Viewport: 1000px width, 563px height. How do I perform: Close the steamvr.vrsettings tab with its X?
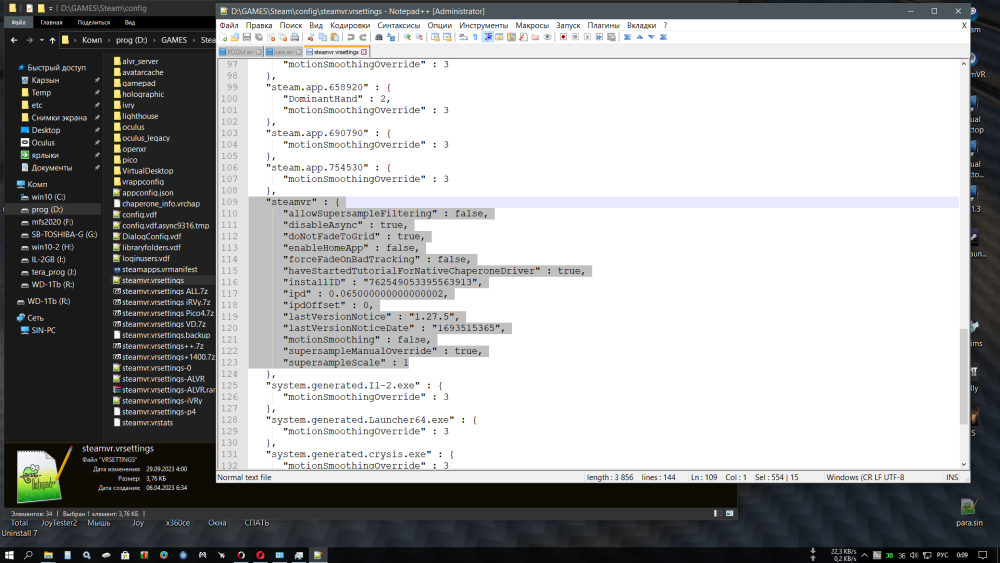pyautogui.click(x=365, y=51)
